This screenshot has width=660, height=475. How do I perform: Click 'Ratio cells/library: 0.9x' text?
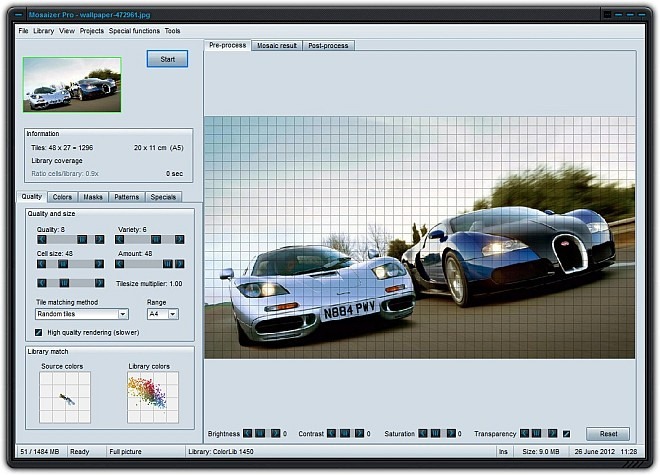tap(65, 173)
